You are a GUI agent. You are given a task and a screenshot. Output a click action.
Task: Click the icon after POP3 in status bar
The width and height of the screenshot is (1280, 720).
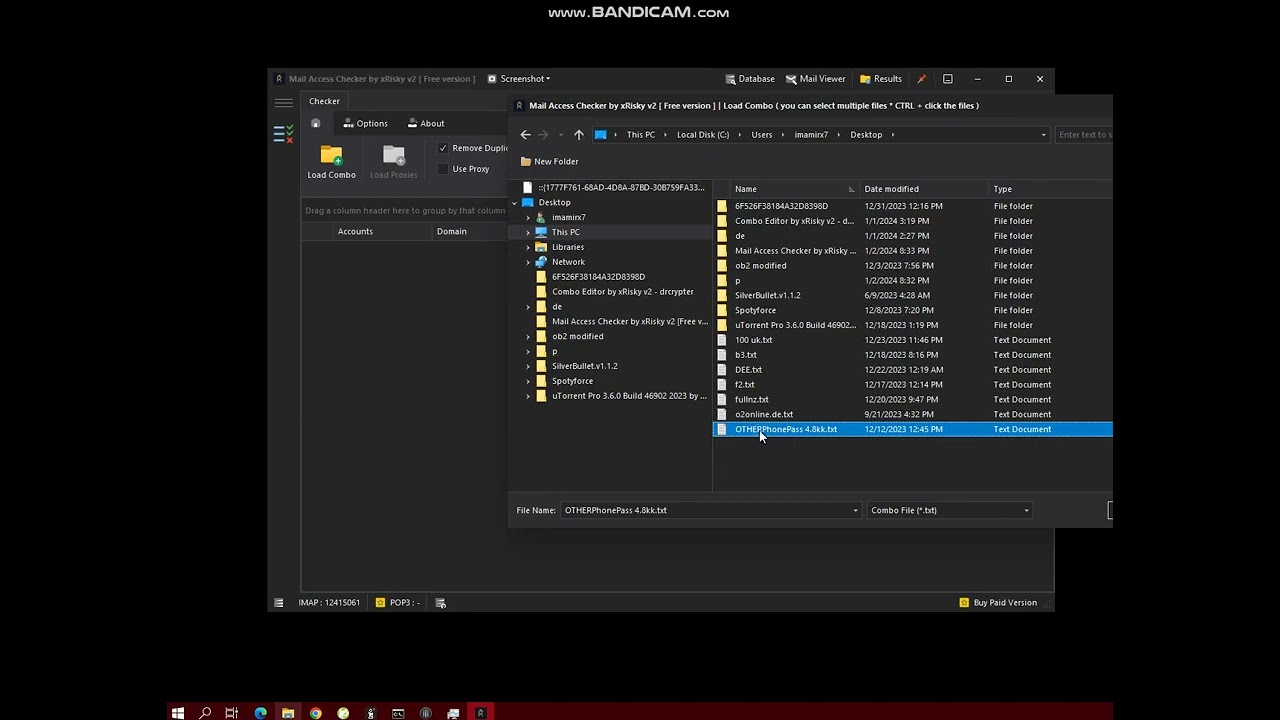[440, 603]
